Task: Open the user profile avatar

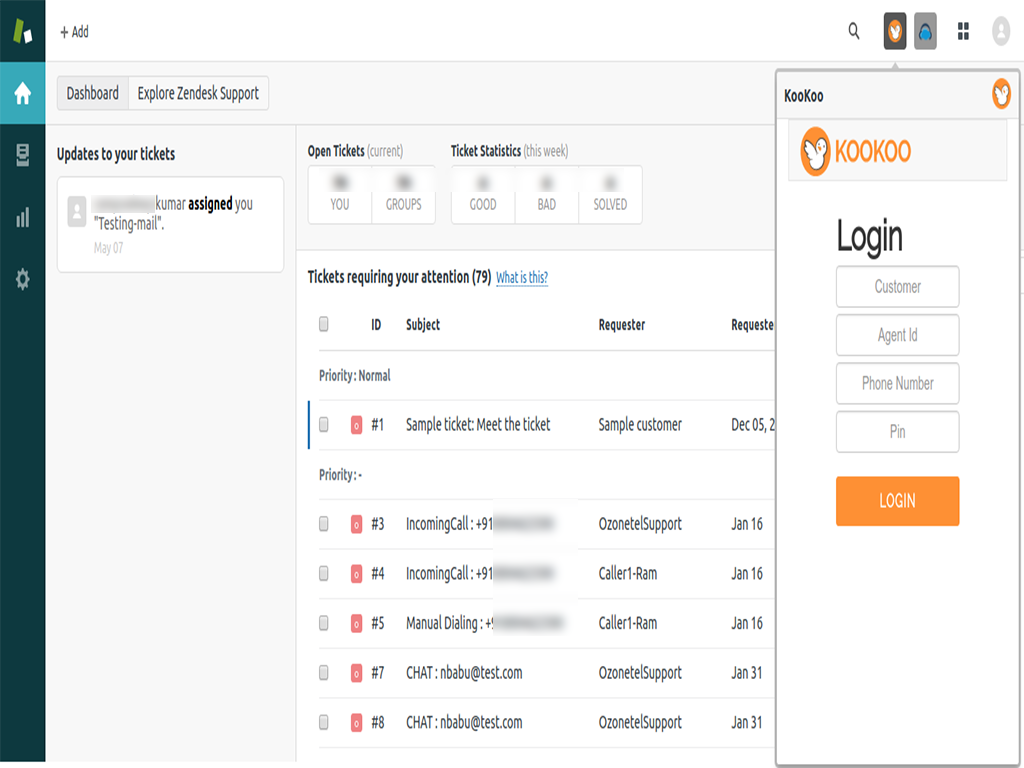Action: click(1000, 31)
